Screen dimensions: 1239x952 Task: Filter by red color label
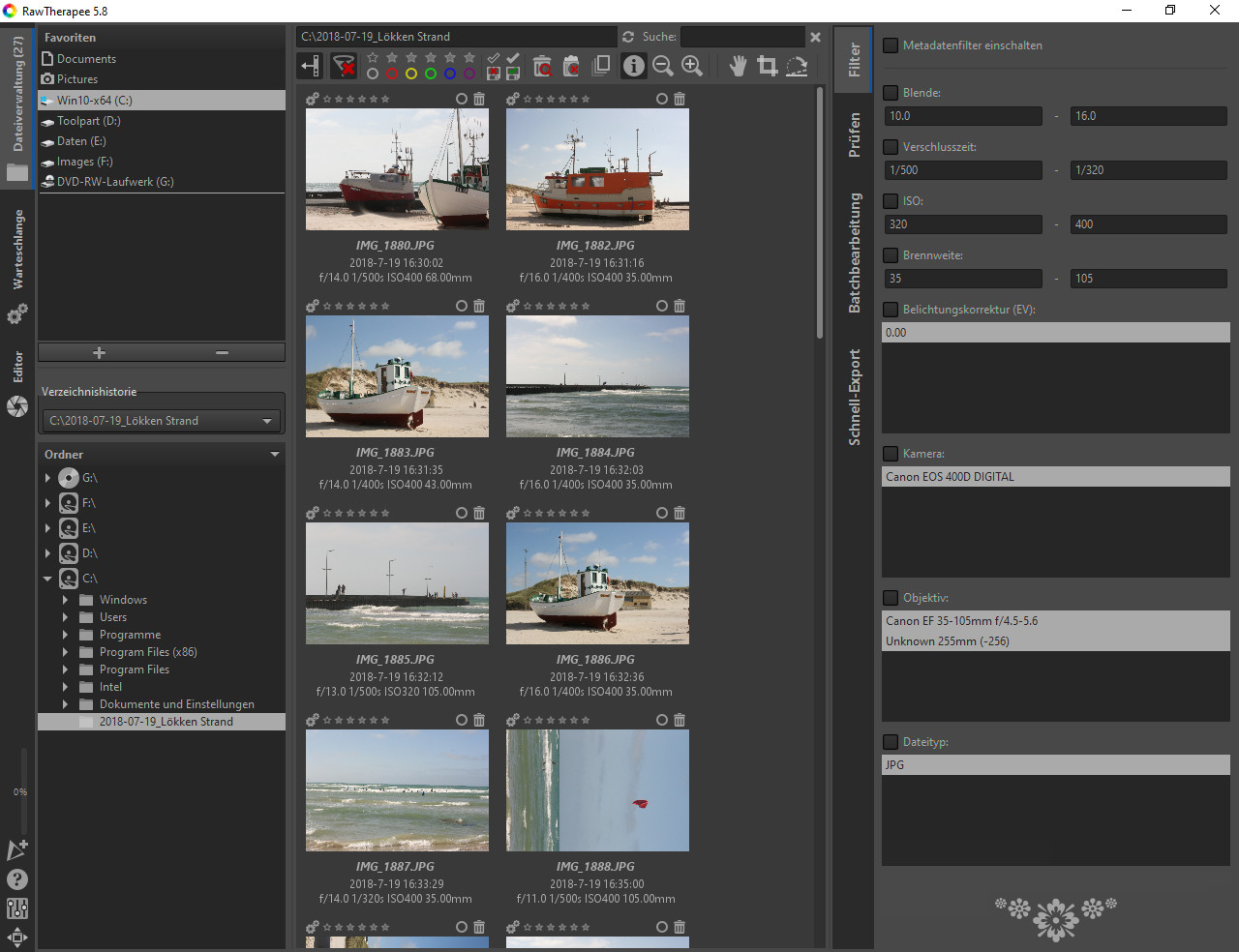392,74
